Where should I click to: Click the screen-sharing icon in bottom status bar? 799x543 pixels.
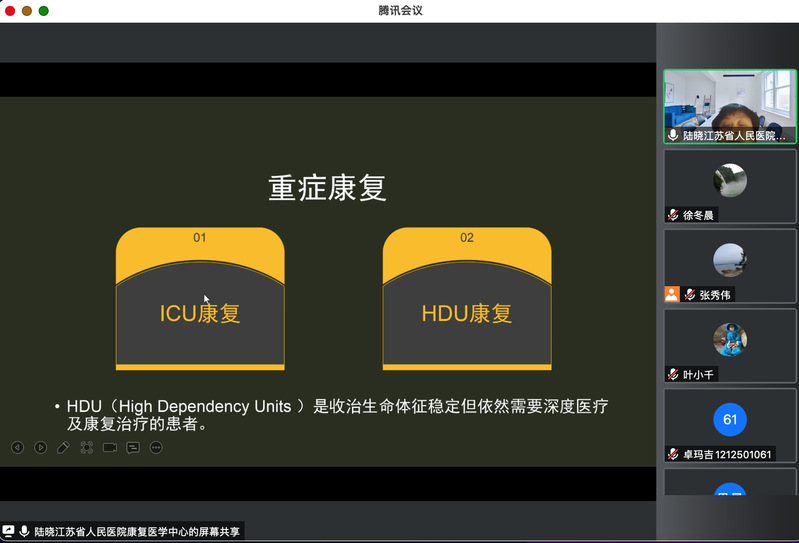click(x=9, y=532)
